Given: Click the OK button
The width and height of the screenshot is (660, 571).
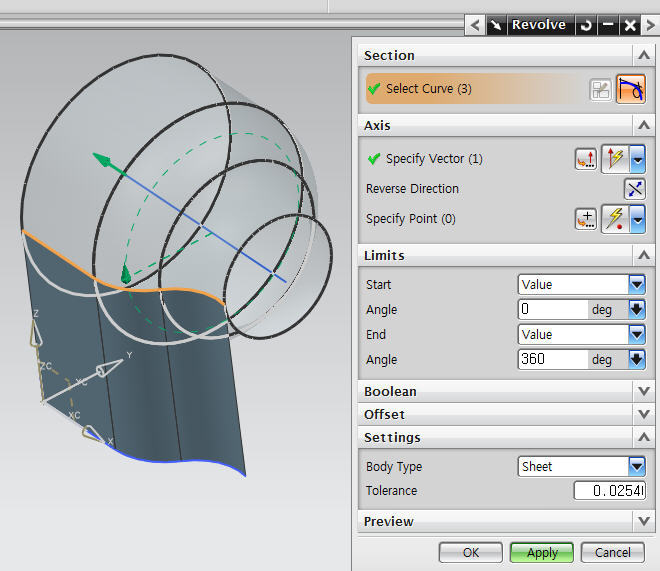Looking at the screenshot, I should tap(470, 552).
